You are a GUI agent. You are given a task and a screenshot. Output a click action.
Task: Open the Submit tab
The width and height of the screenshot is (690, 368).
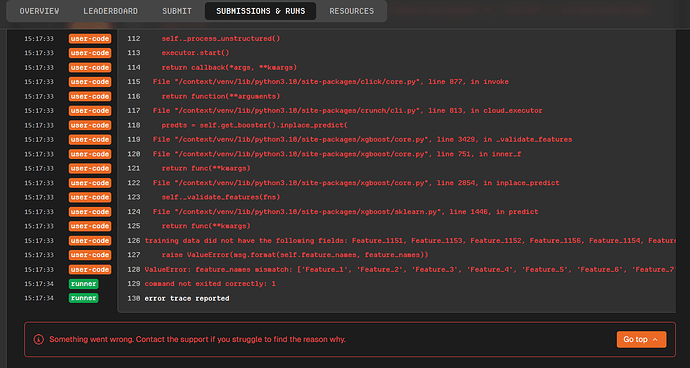click(176, 11)
